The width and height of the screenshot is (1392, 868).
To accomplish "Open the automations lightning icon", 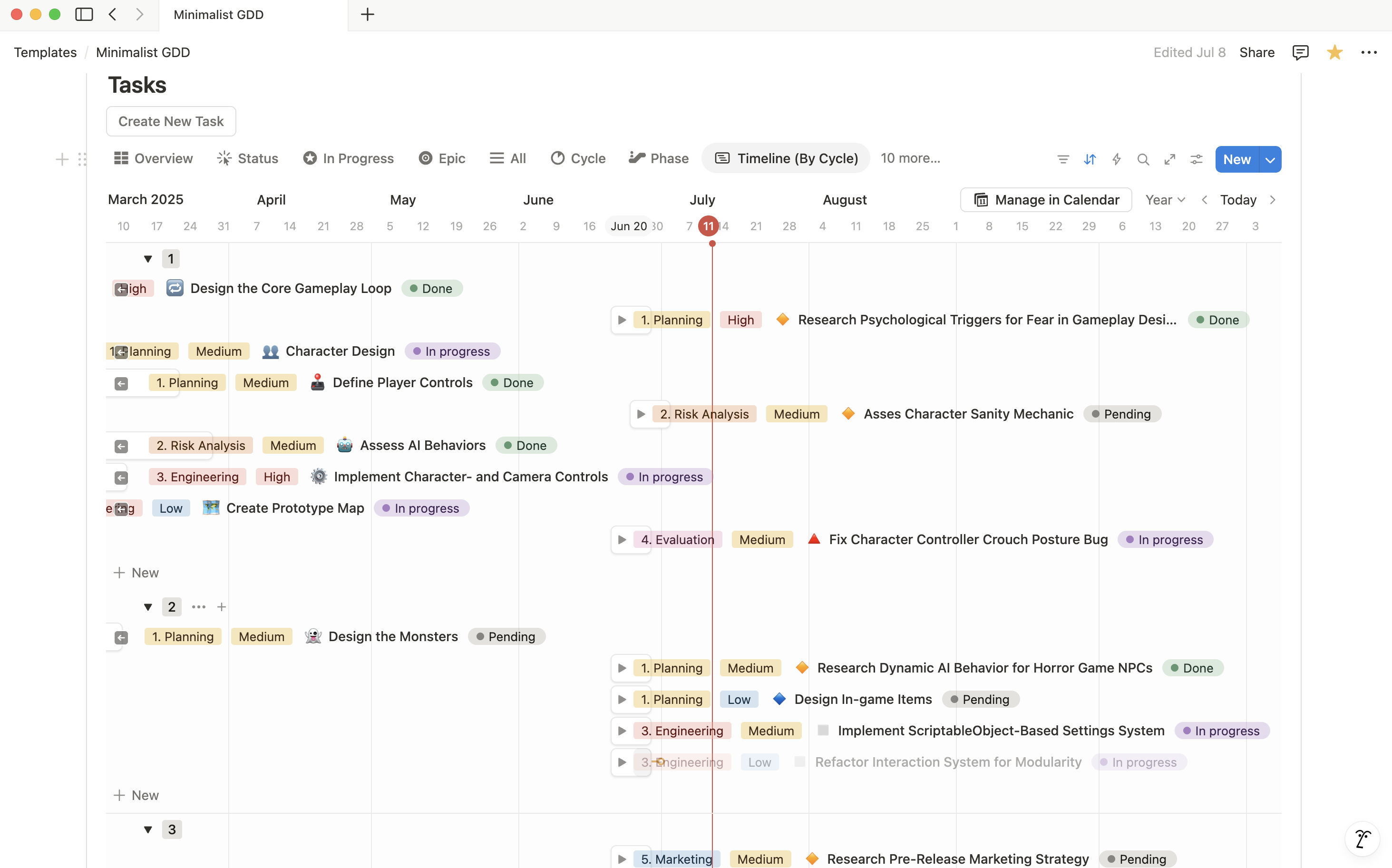I will click(x=1117, y=159).
